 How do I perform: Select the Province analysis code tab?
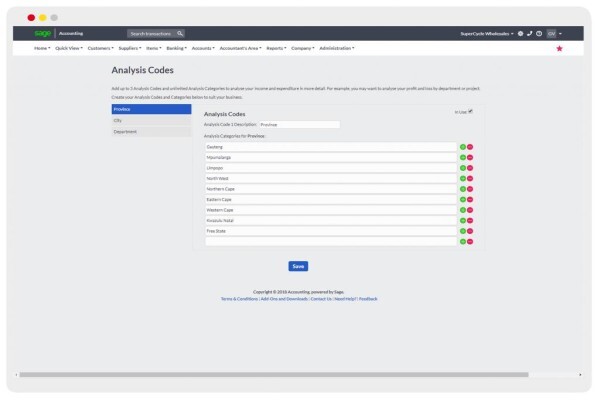pos(152,109)
